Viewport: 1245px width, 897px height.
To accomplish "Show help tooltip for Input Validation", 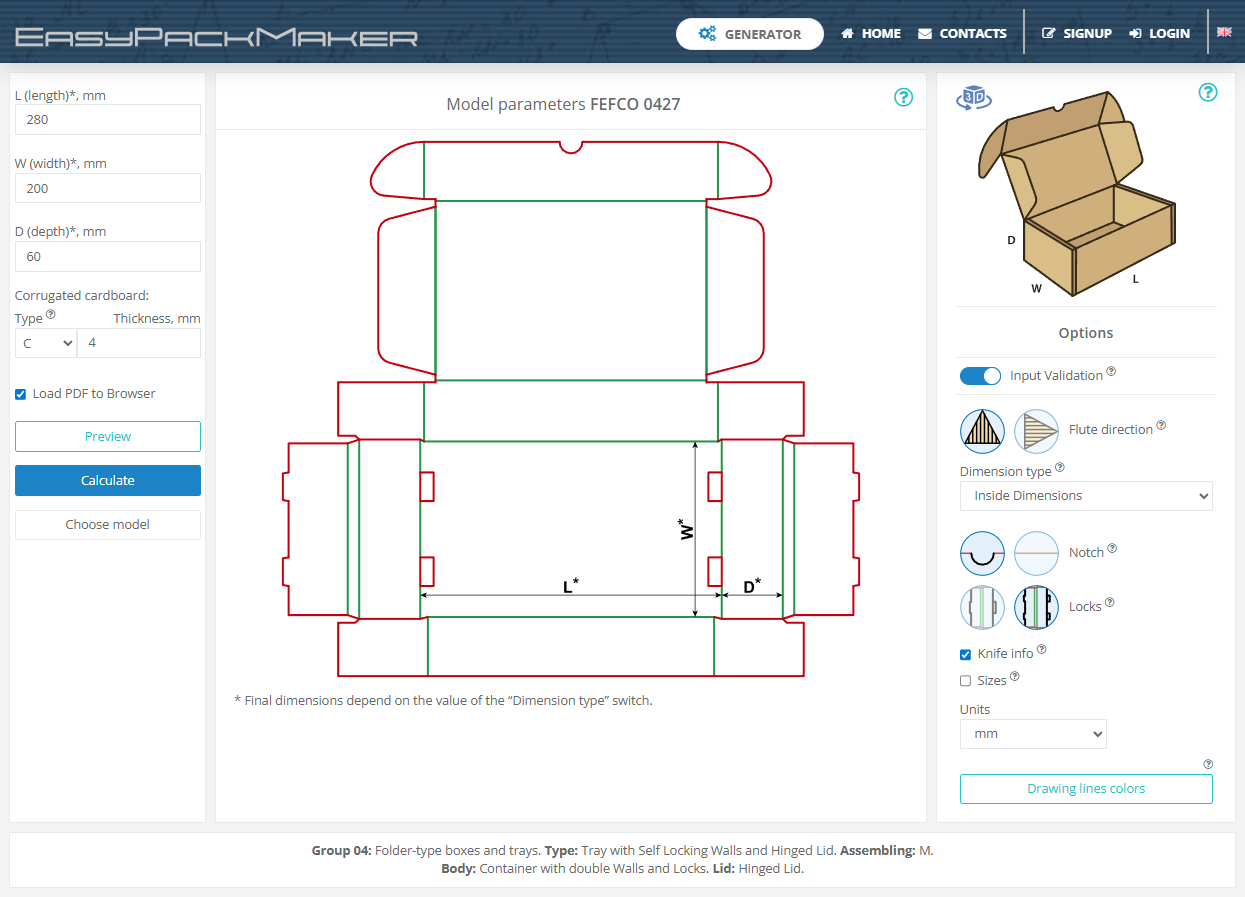I will (1111, 371).
